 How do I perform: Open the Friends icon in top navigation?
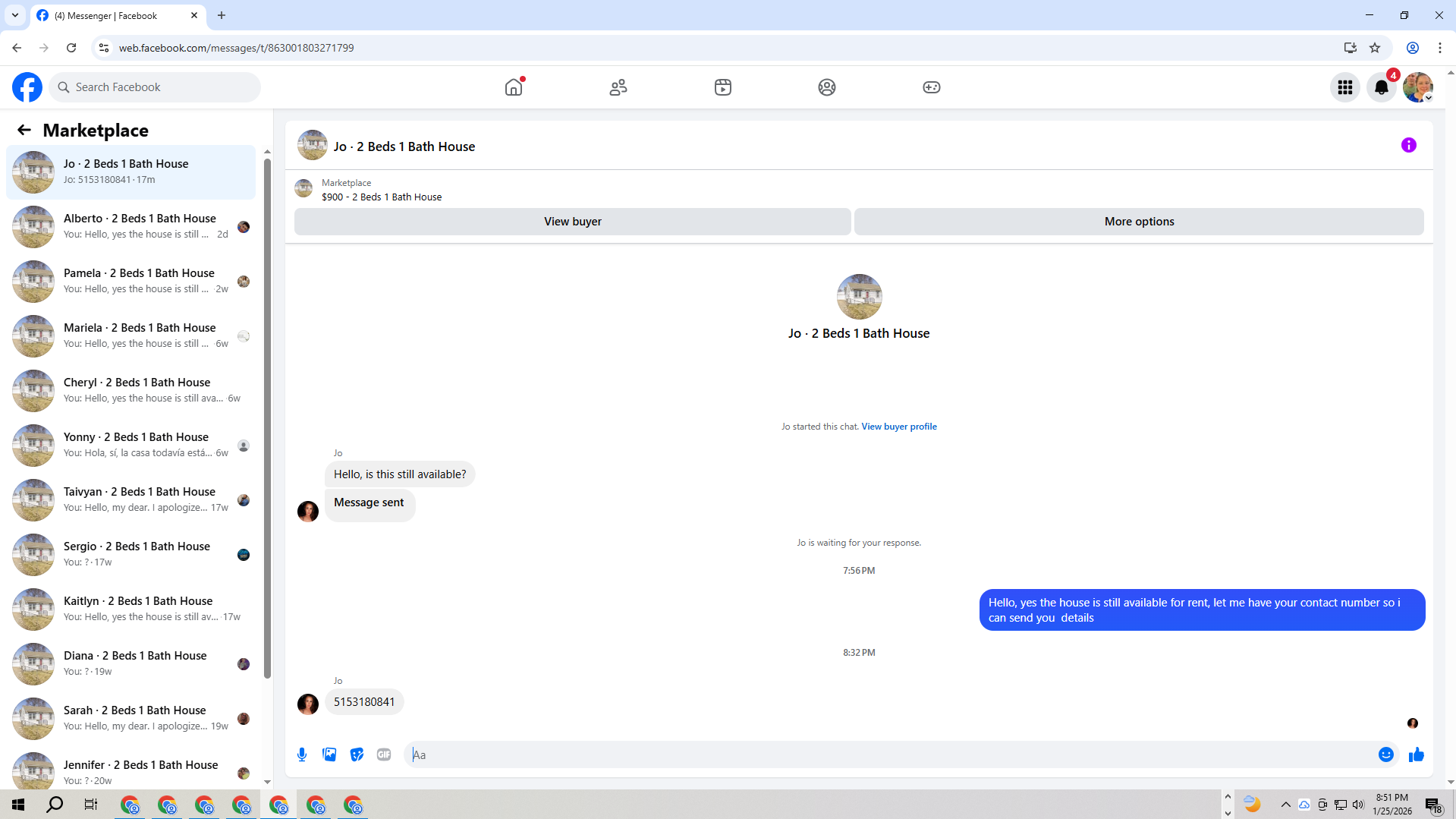(x=618, y=87)
